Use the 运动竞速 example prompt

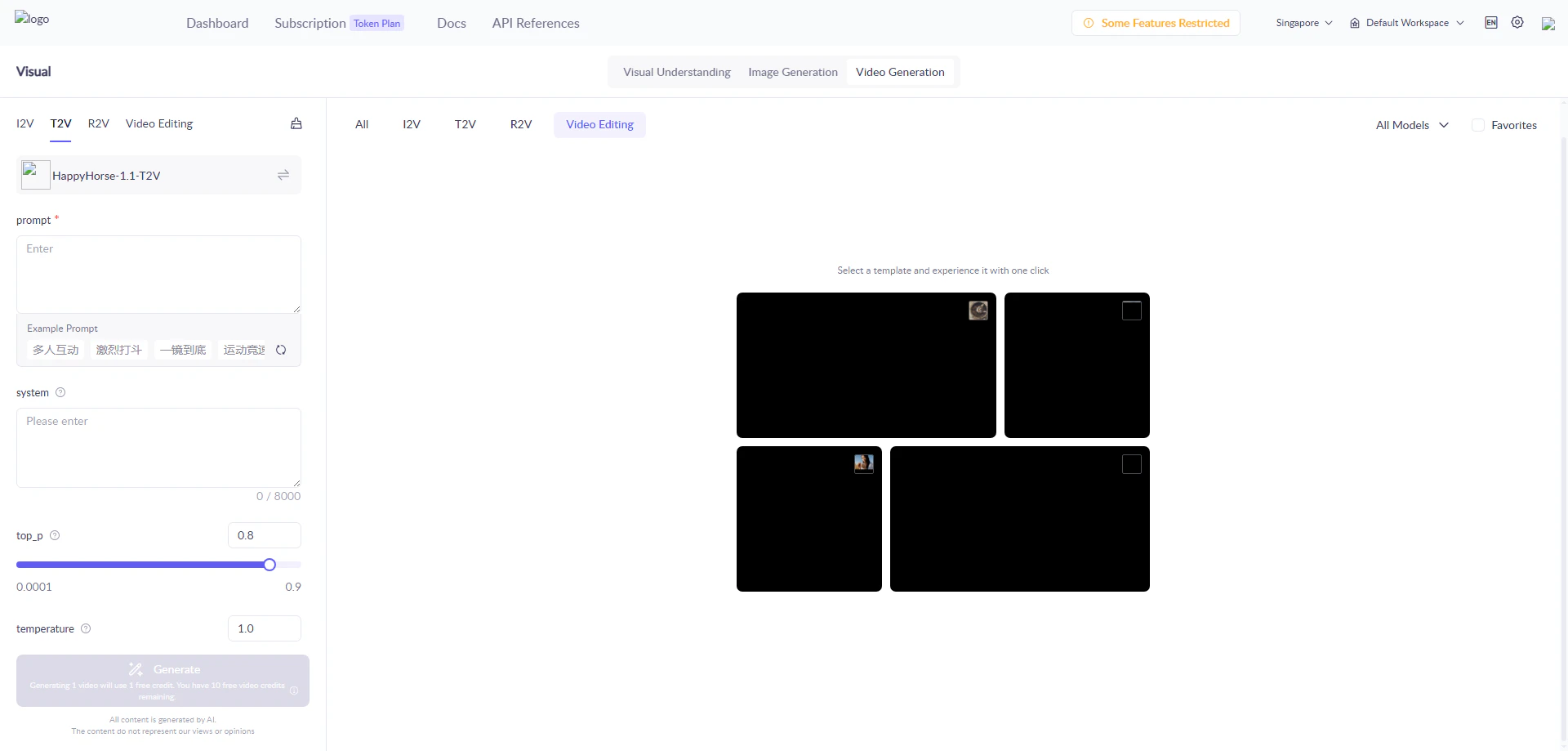(244, 350)
